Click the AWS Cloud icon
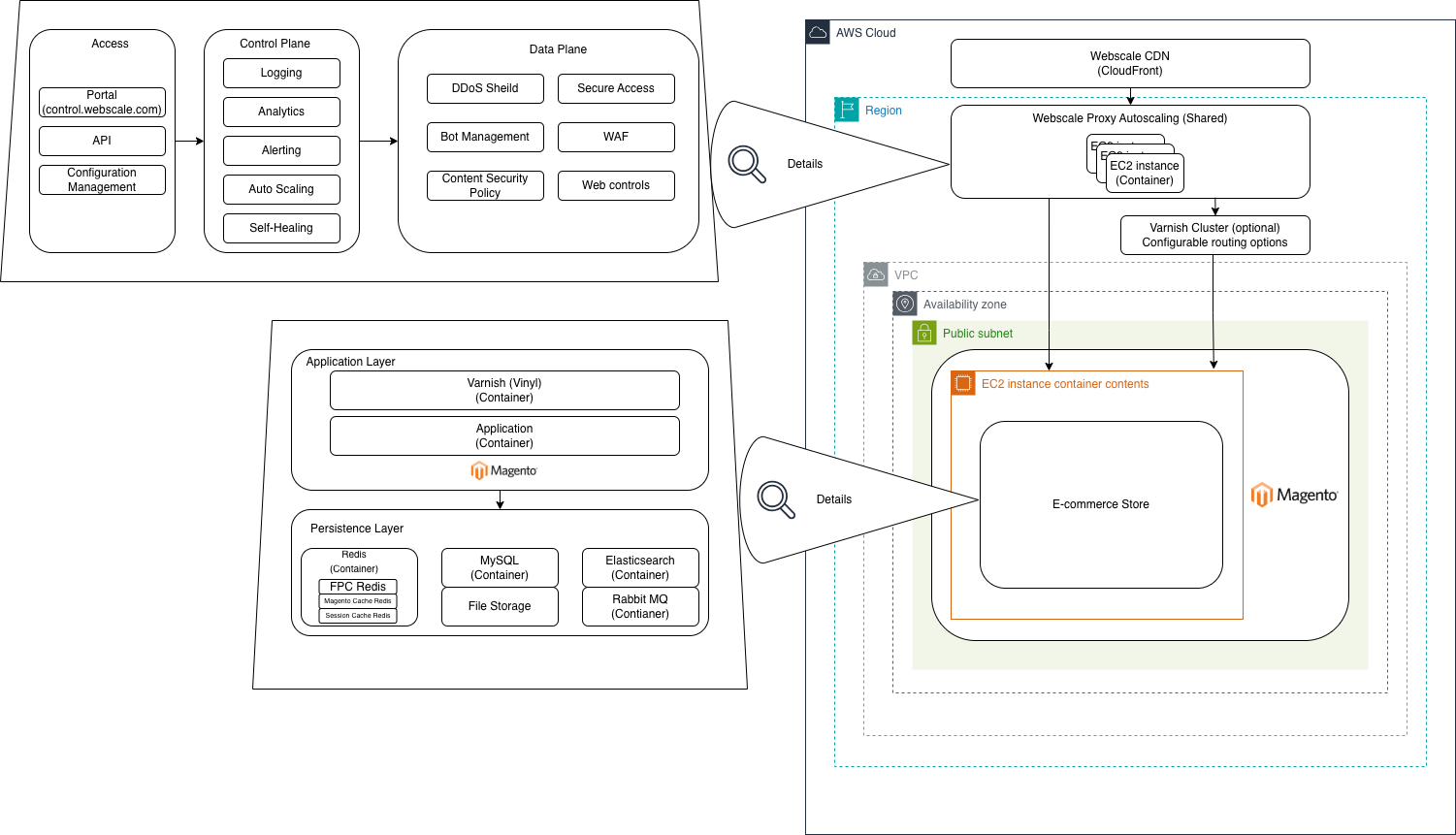 click(x=818, y=32)
